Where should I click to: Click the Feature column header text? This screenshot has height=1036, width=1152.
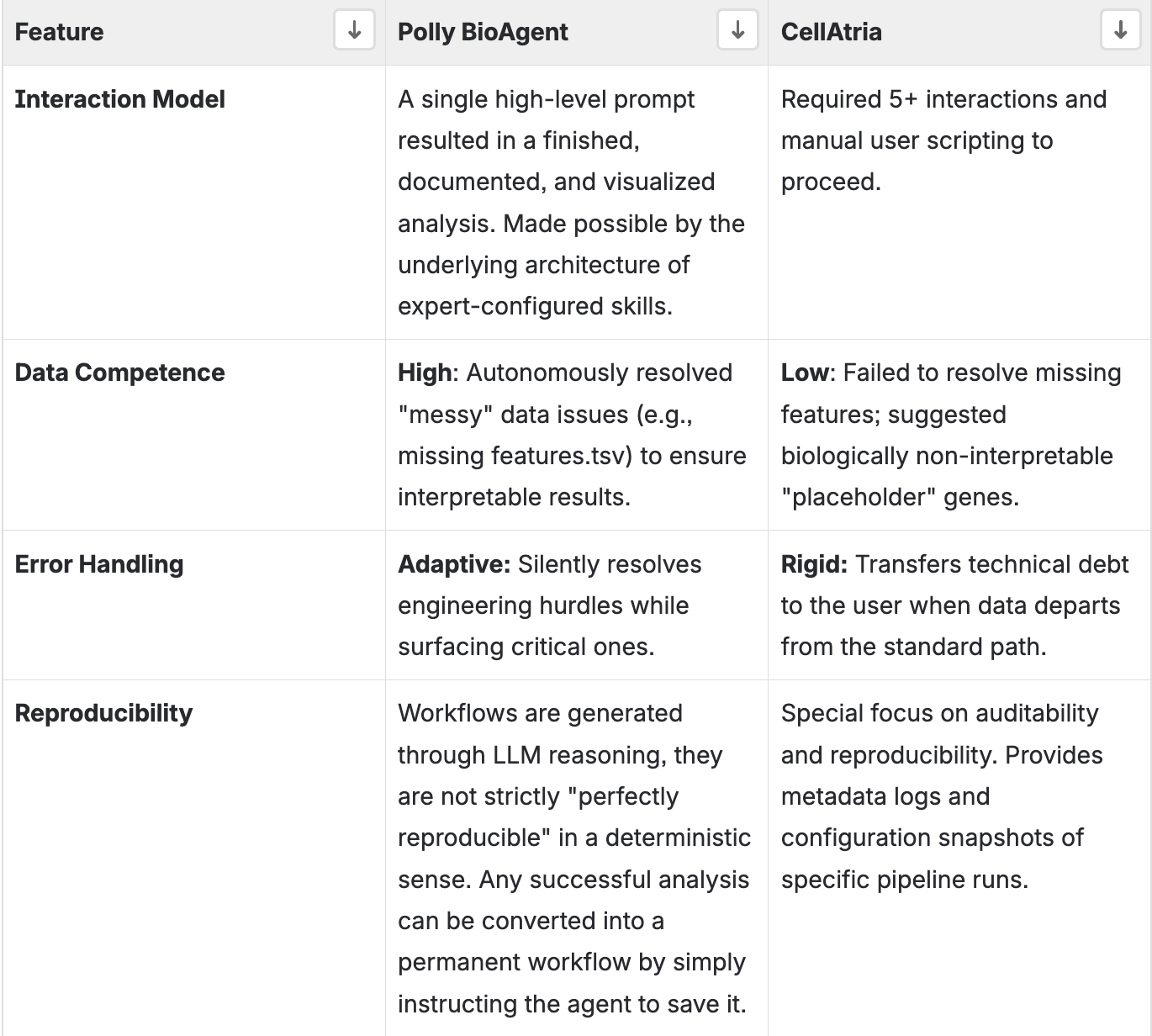tap(60, 32)
